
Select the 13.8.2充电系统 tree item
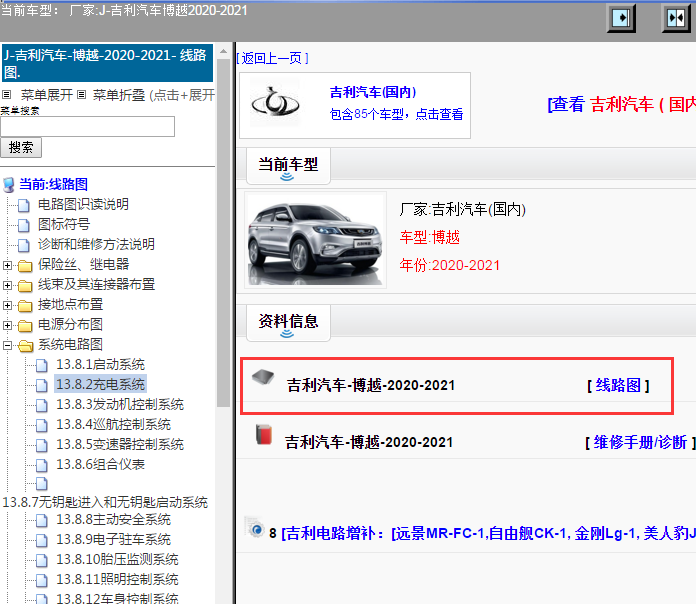100,384
